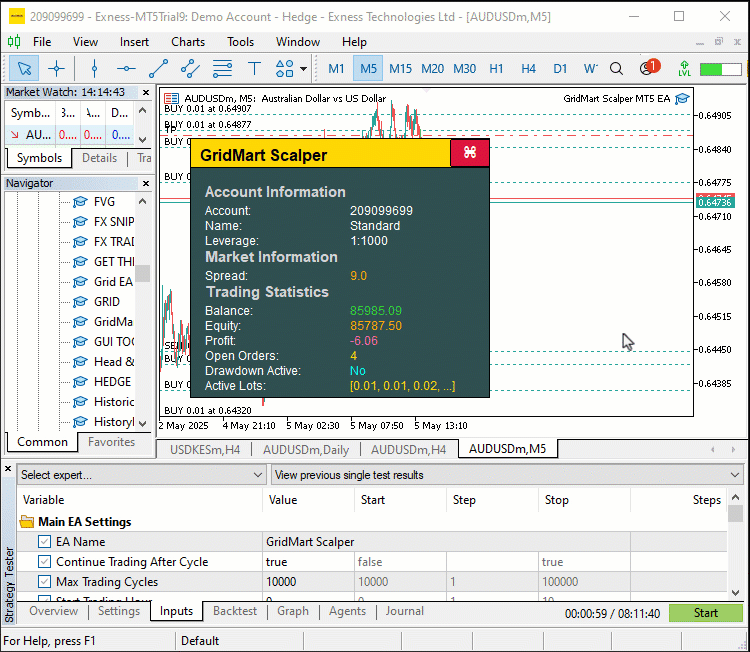This screenshot has height=652, width=750.
Task: Click the GUI TOO expert icon
Action: point(80,342)
